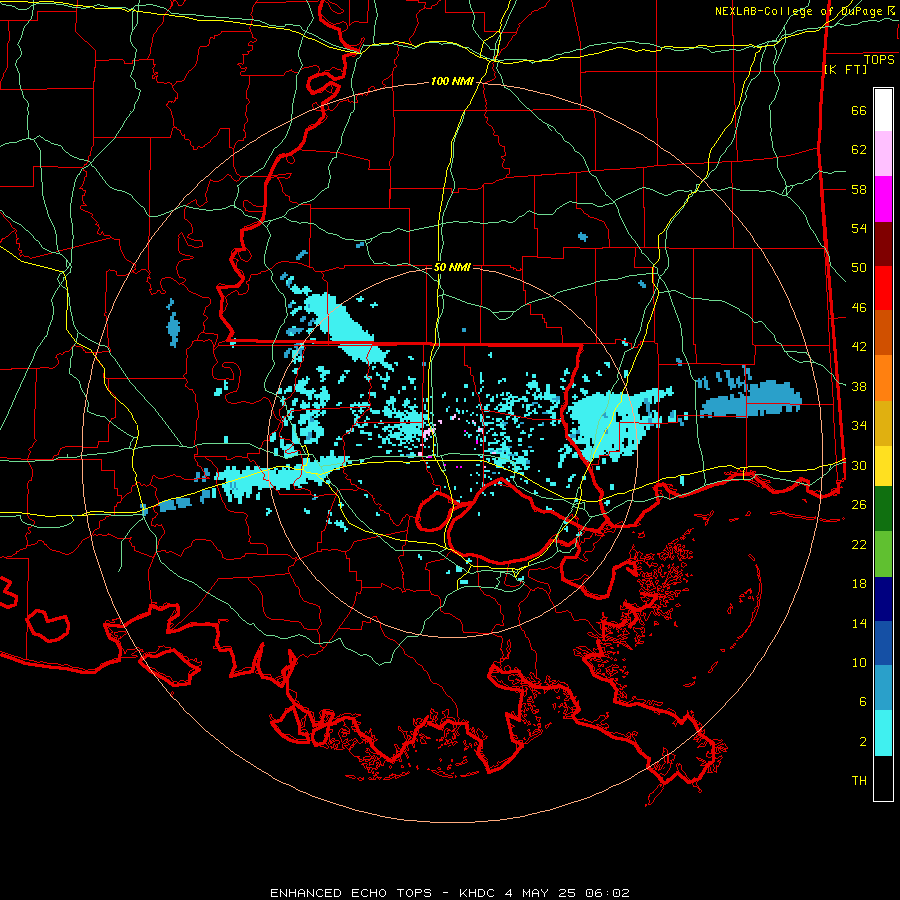This screenshot has height=900, width=900.
Task: Click the NEXLAB-College of DuPage watermark text
Action: tap(805, 11)
